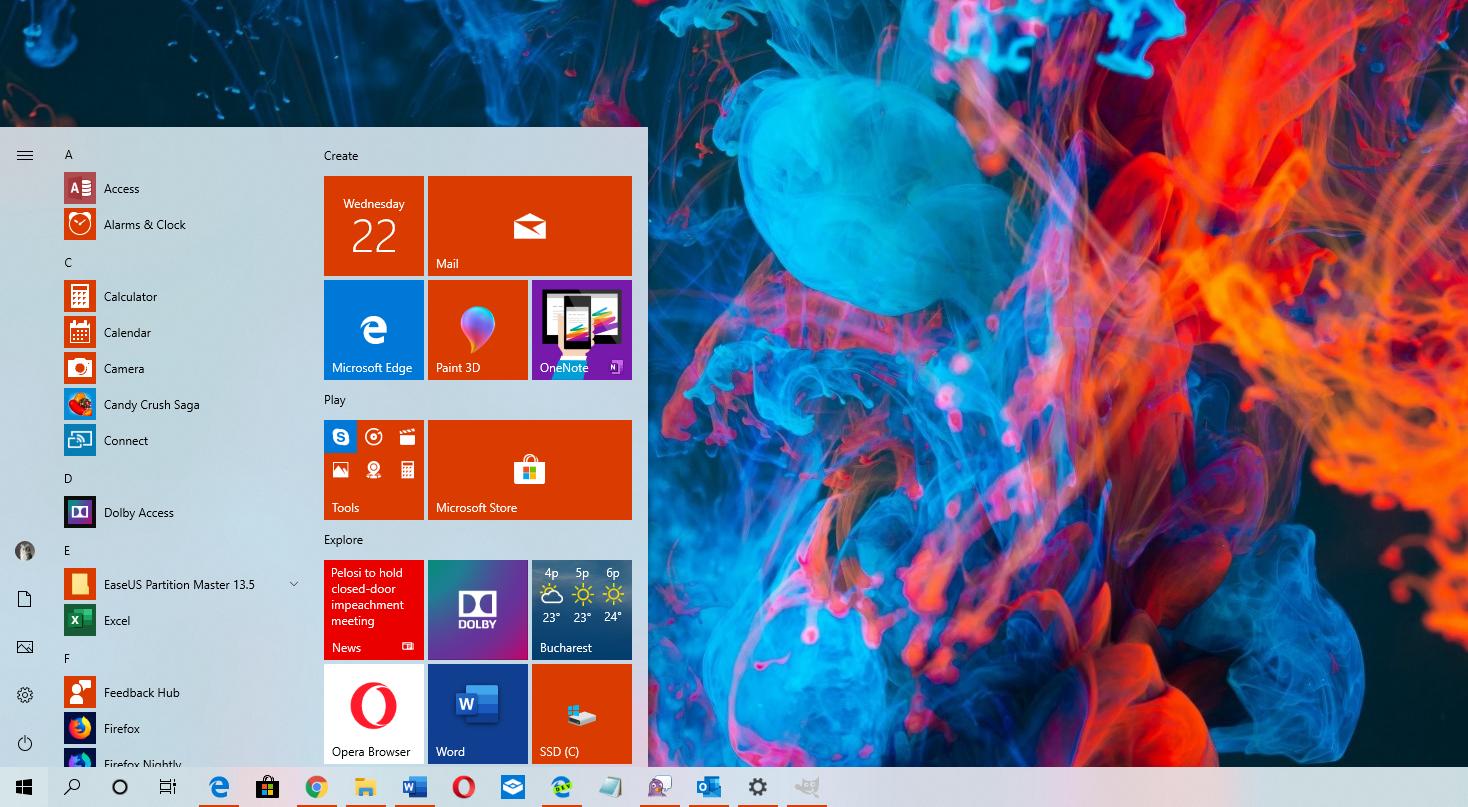Open File Explorer from the taskbar
The height and width of the screenshot is (807, 1468).
click(x=365, y=787)
